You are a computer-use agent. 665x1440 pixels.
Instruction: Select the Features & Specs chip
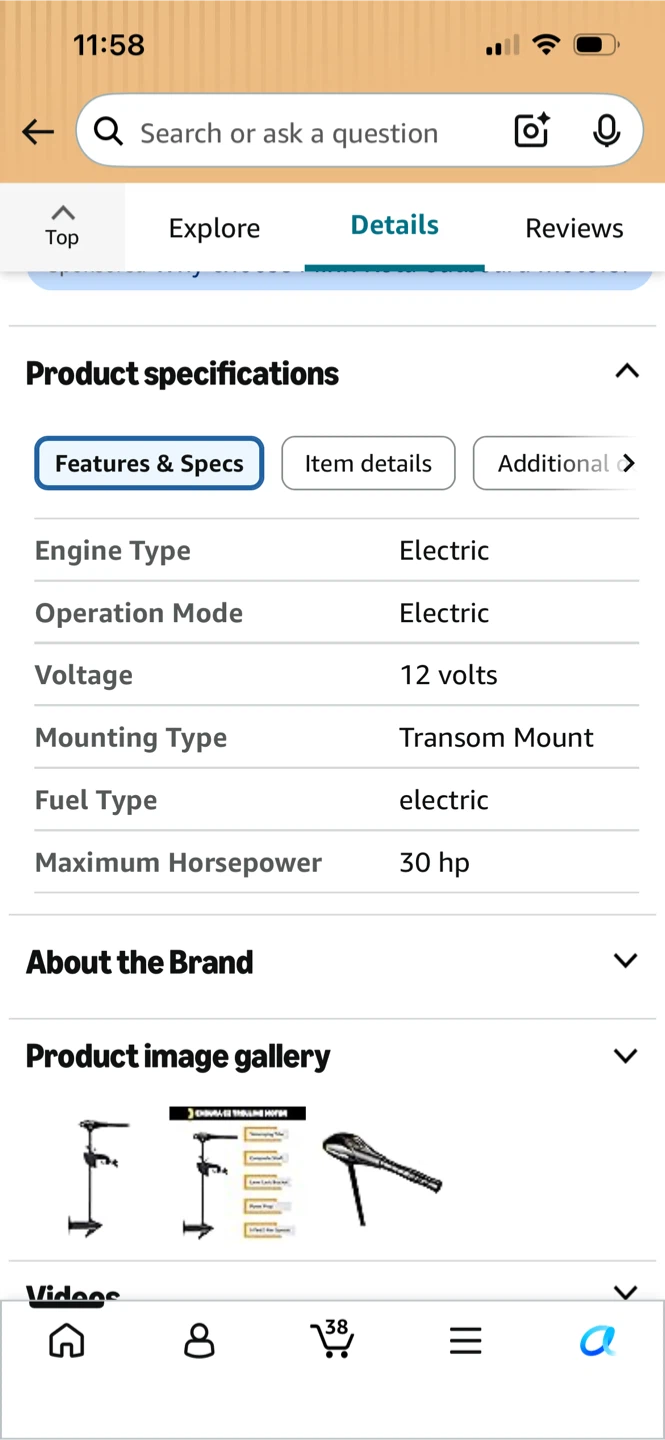point(149,463)
